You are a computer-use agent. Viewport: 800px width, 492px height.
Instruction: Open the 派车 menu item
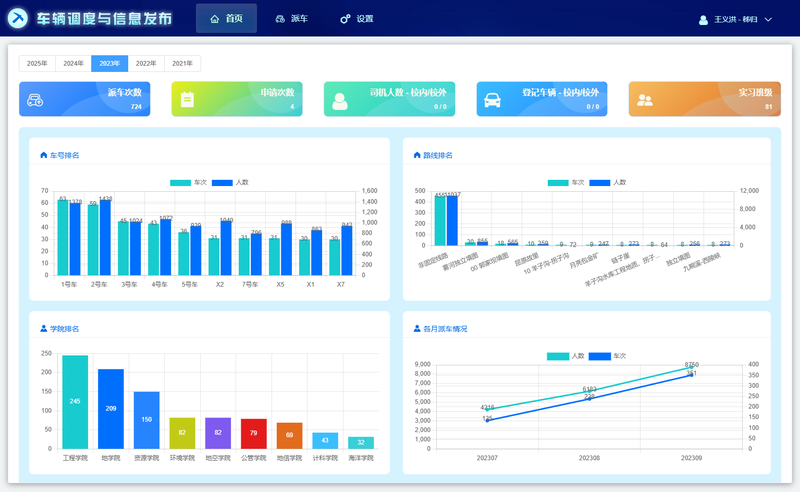tap(292, 19)
